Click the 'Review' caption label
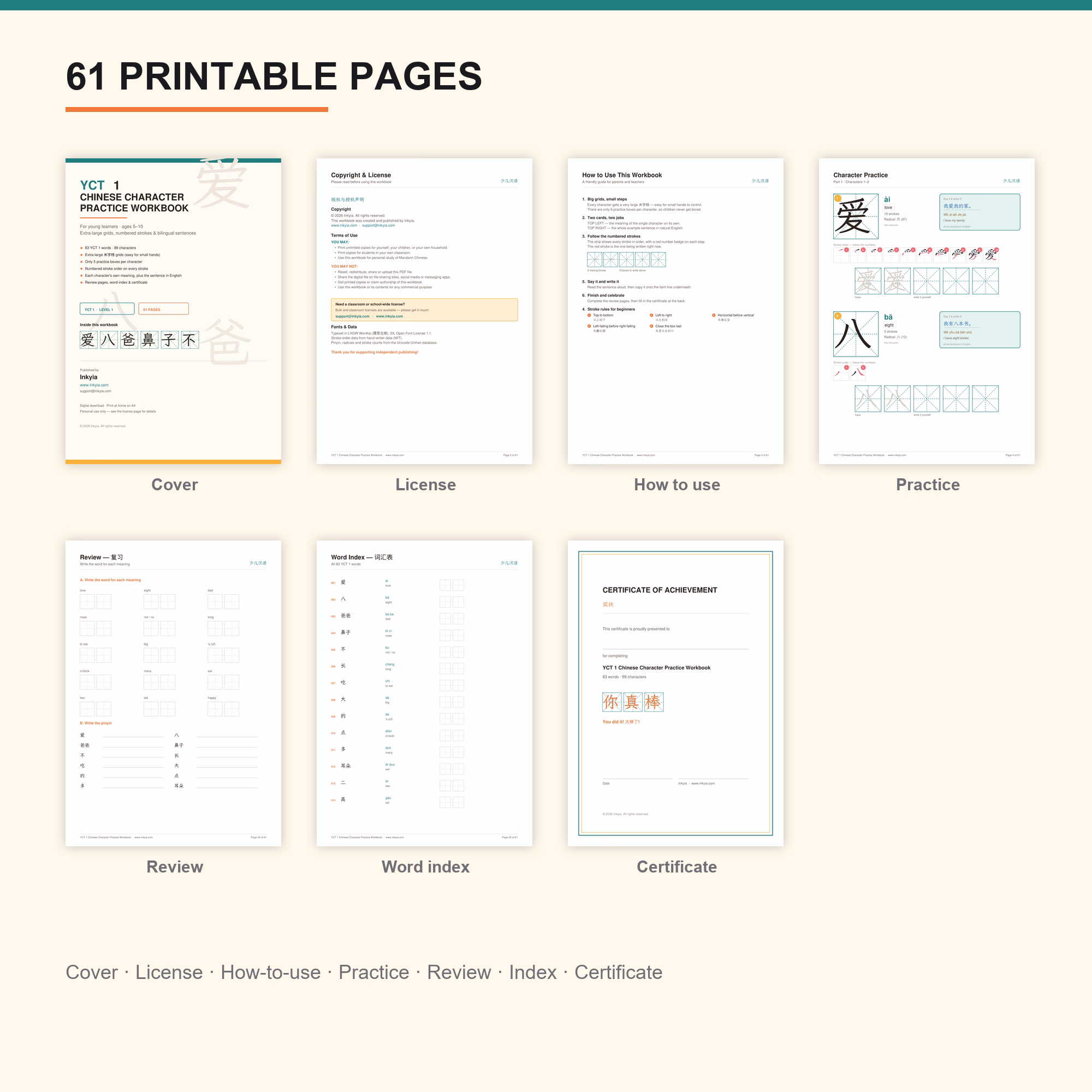This screenshot has height=1092, width=1092. [x=175, y=867]
